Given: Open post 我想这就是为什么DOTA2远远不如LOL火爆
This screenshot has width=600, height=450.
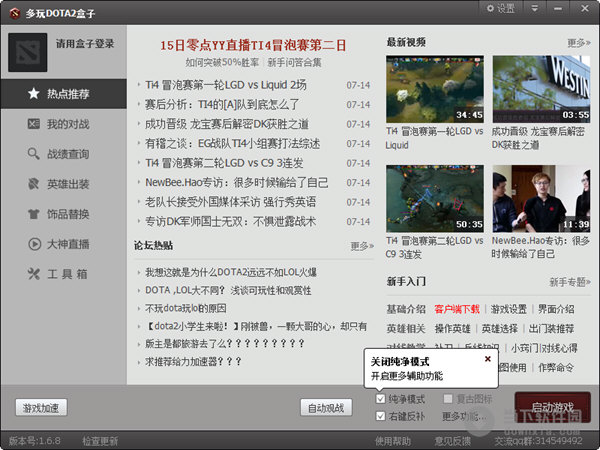Looking at the screenshot, I should 231,272.
